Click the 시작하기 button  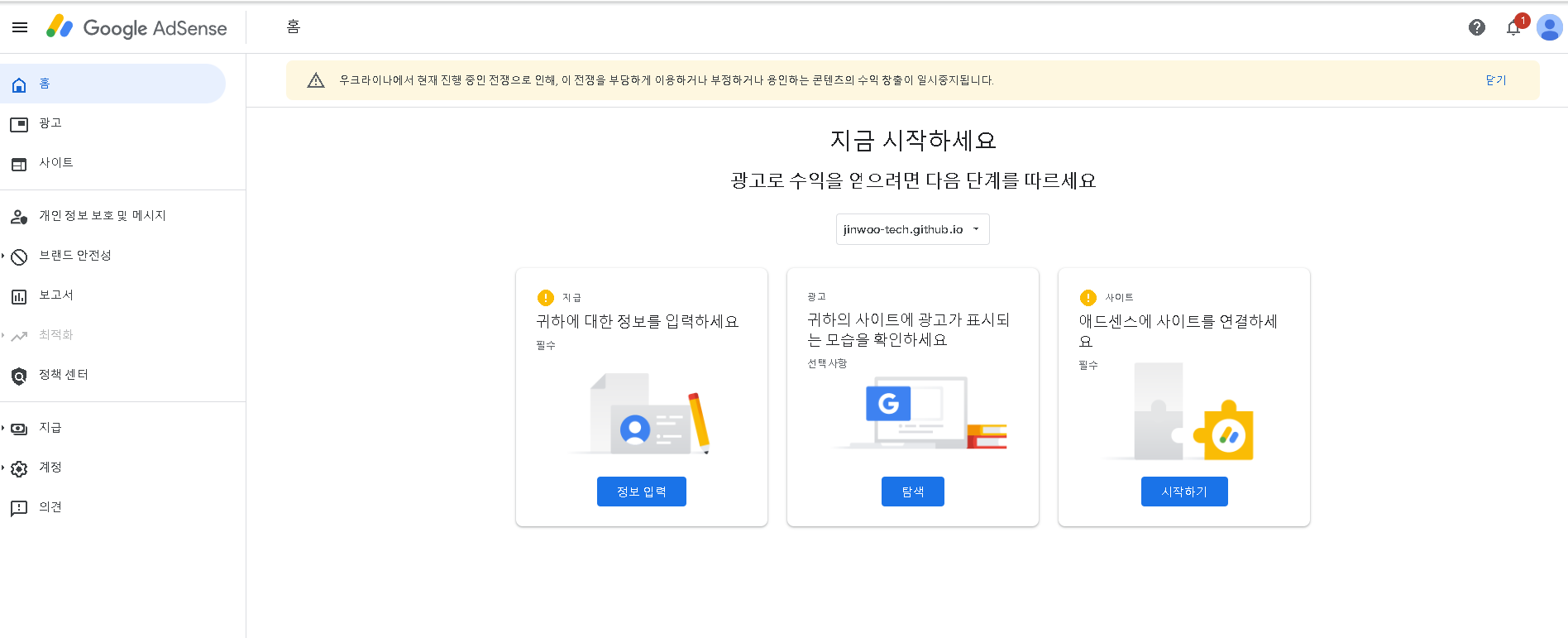click(x=1184, y=492)
